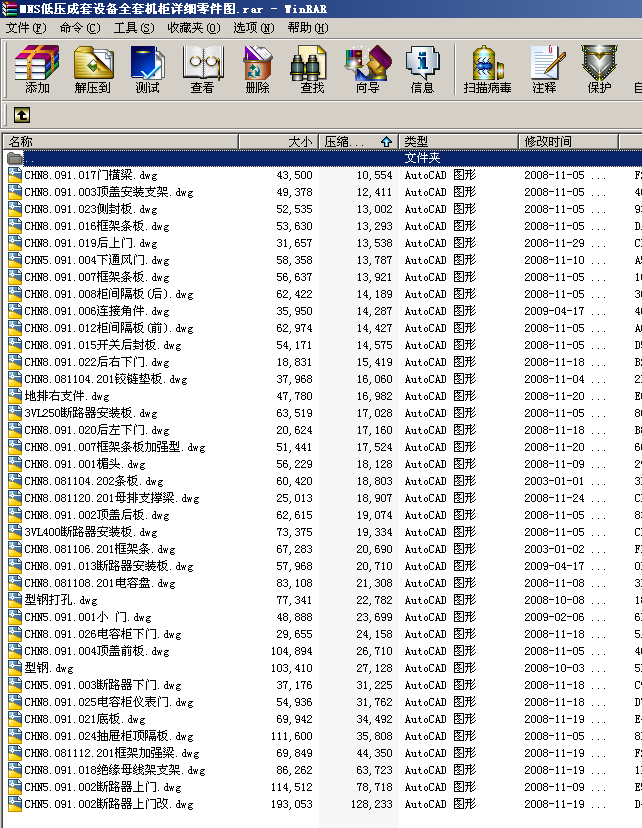Click dwg icon of CHN8.091.017门横梁.dwg
The height and width of the screenshot is (828, 642).
(x=15, y=175)
